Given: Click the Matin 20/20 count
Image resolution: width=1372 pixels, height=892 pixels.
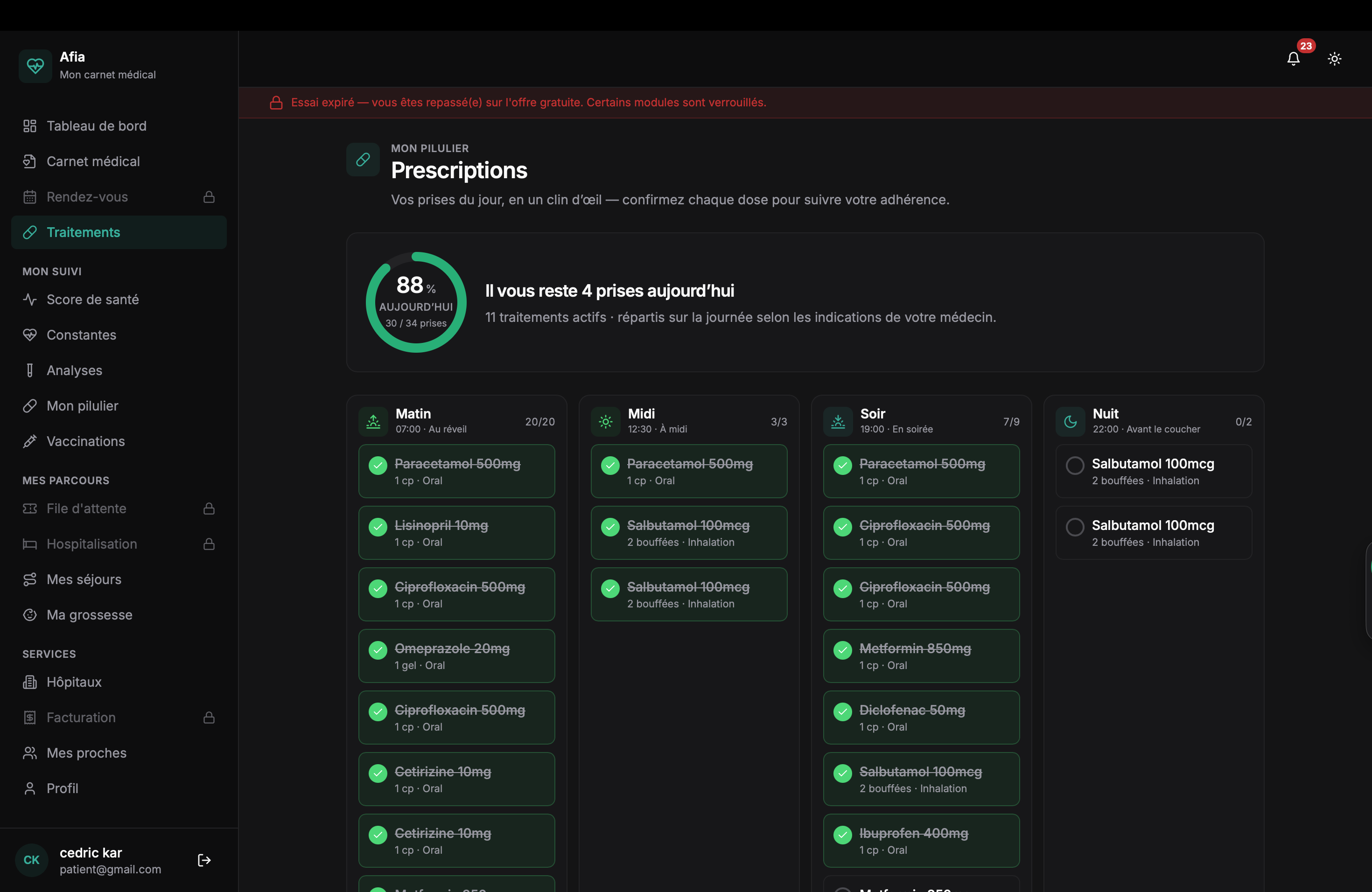Looking at the screenshot, I should [539, 422].
